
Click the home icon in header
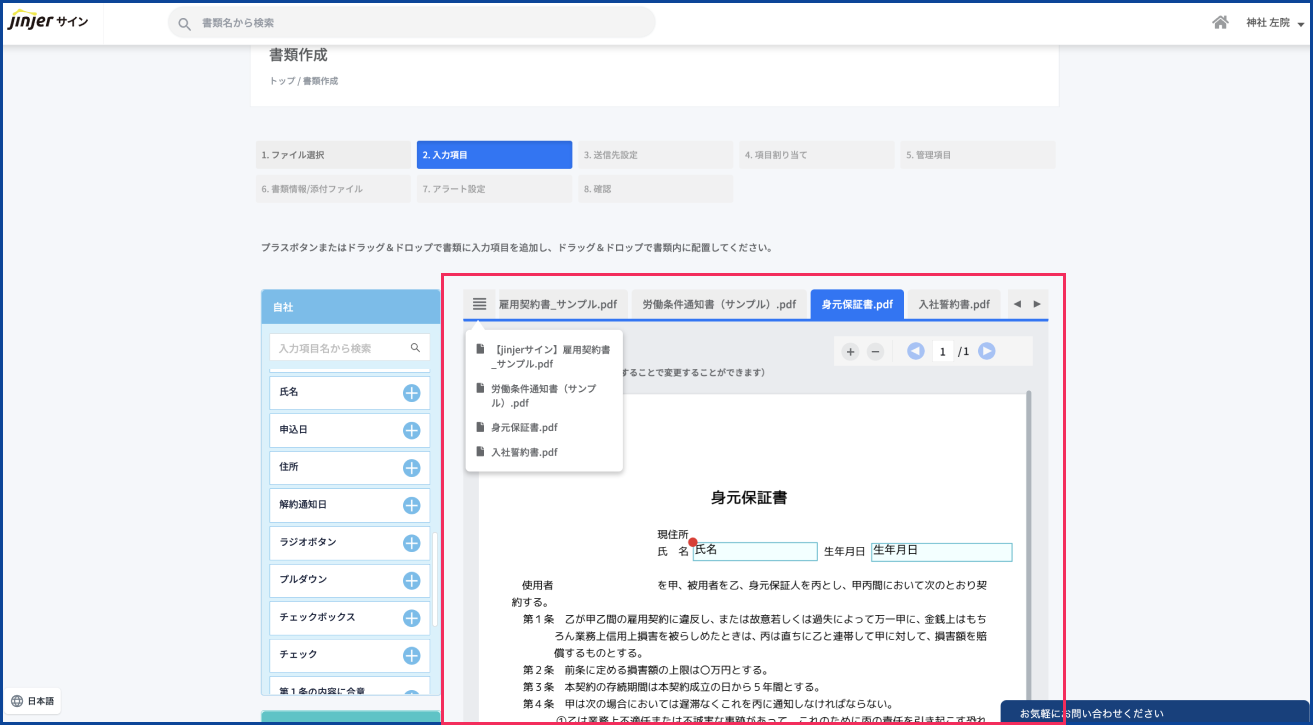click(x=1220, y=23)
